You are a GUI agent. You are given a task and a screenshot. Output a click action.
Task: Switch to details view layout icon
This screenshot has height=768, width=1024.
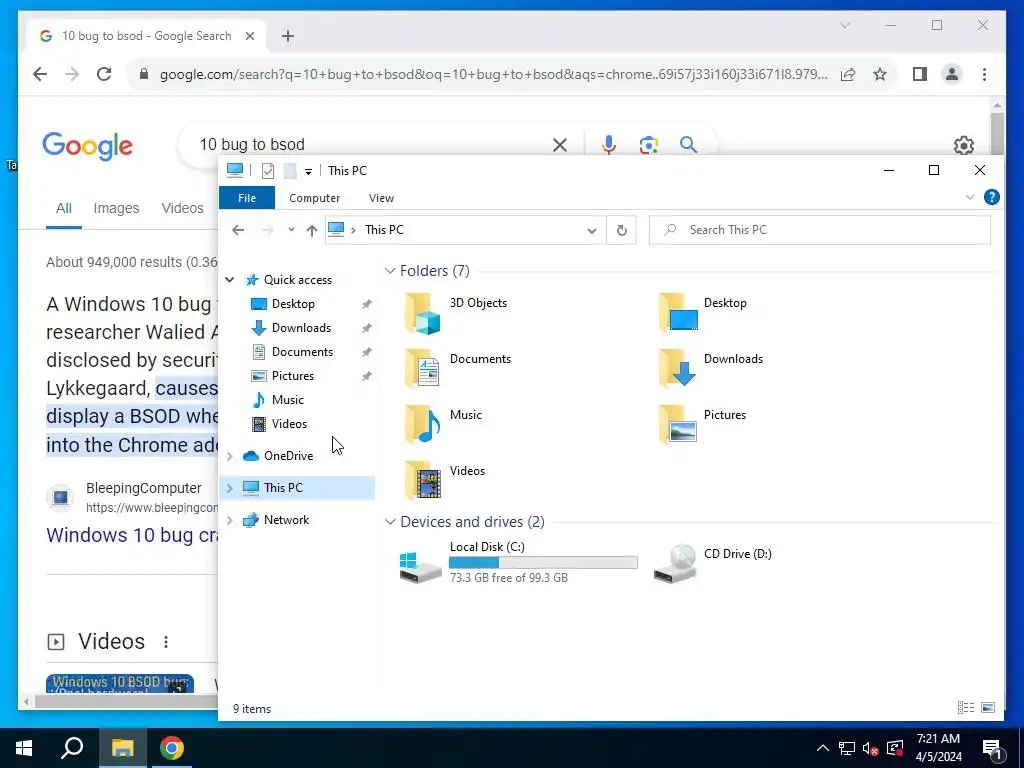pos(966,708)
